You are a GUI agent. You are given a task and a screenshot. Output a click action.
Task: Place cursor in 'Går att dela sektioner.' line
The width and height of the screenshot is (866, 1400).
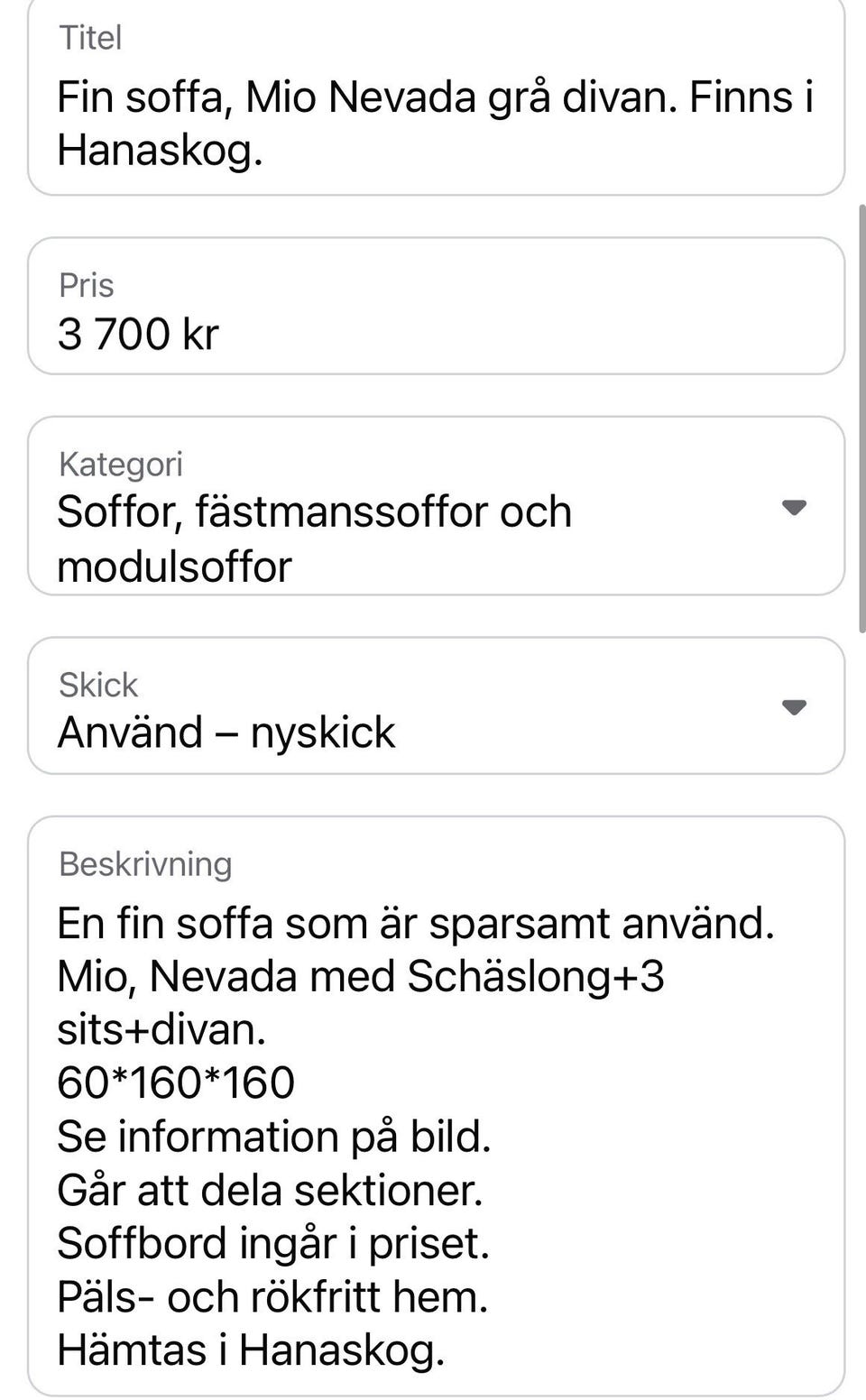pyautogui.click(x=270, y=1190)
